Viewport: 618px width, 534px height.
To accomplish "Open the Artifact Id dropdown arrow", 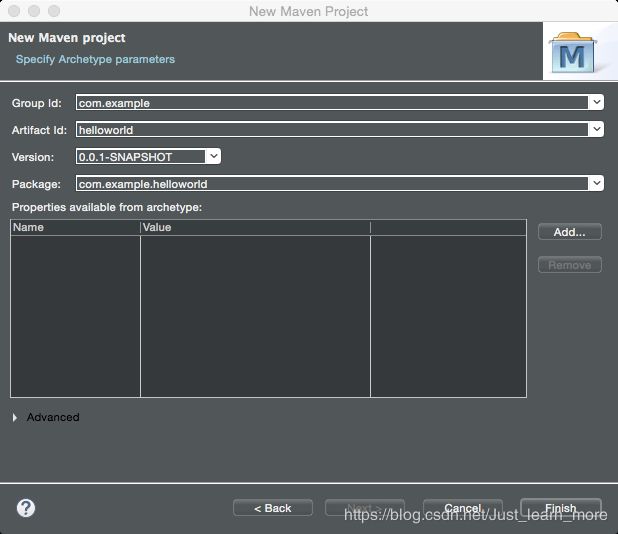I will click(596, 129).
